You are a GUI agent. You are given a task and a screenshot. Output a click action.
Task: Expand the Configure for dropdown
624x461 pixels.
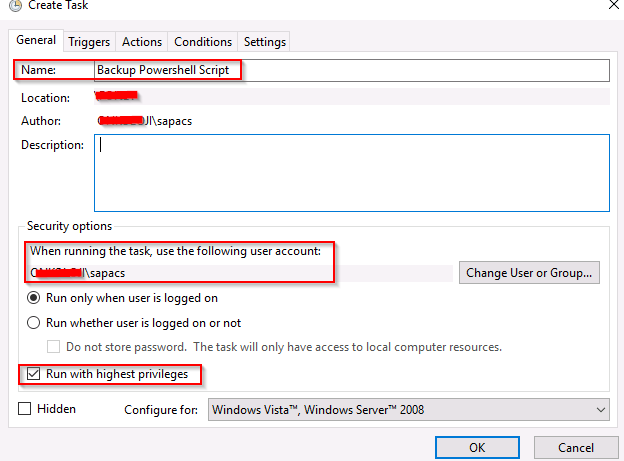click(409, 410)
